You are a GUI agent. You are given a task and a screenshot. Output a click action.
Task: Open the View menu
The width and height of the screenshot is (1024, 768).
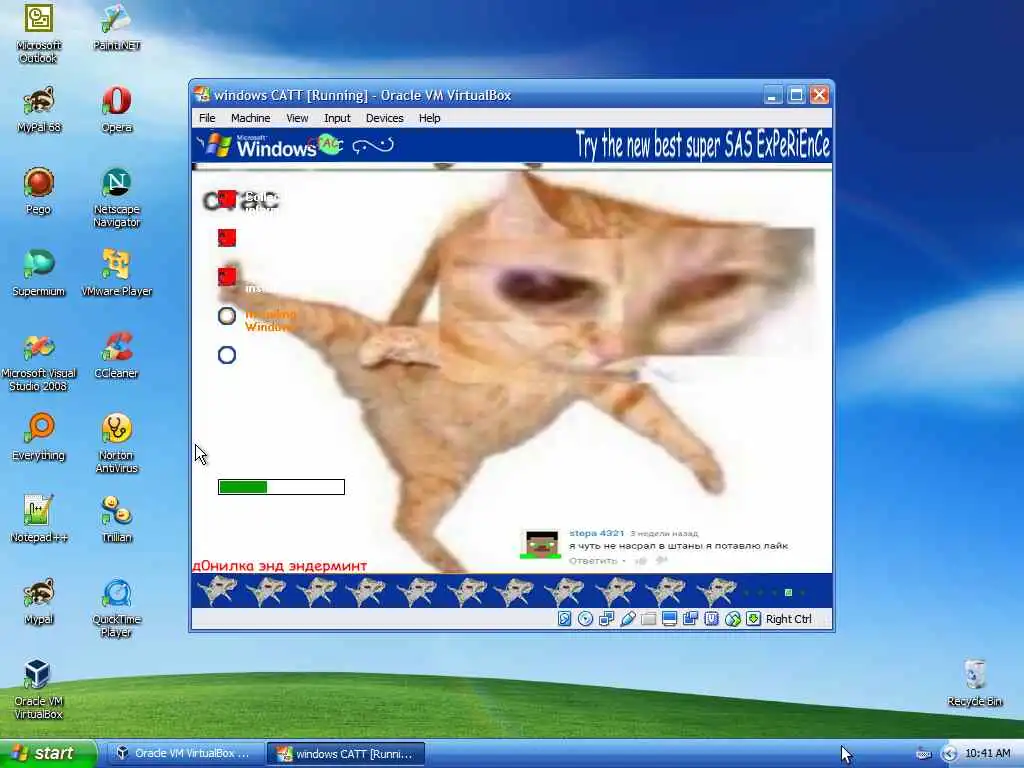tap(297, 118)
